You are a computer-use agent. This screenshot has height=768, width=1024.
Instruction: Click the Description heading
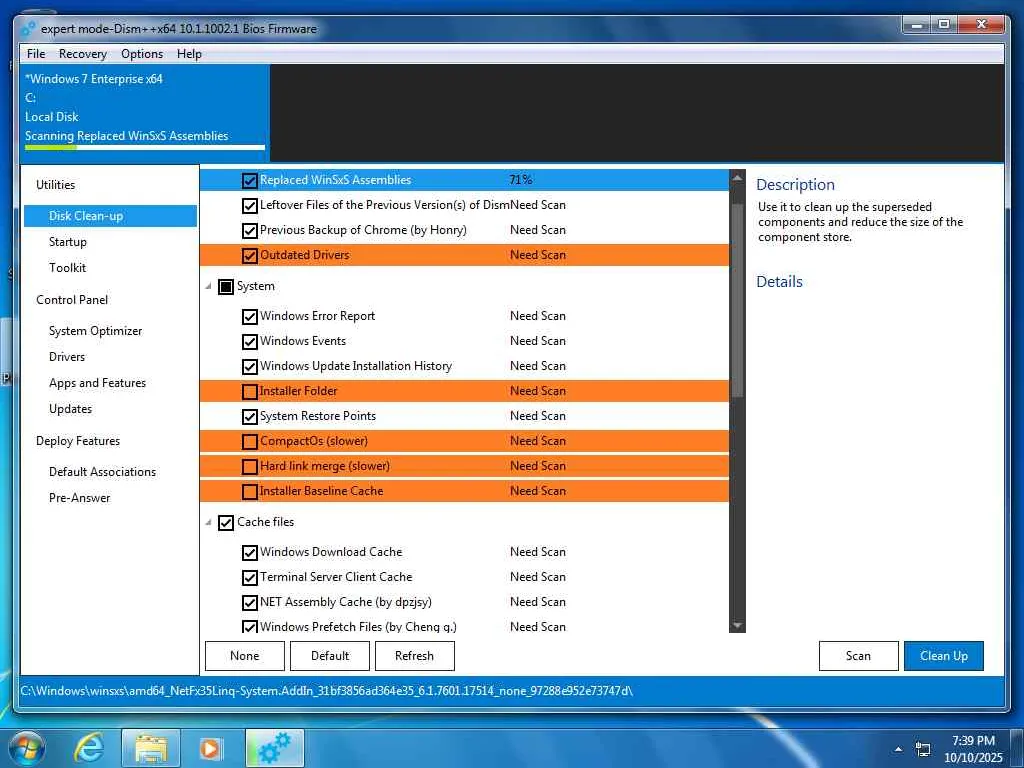tap(795, 185)
